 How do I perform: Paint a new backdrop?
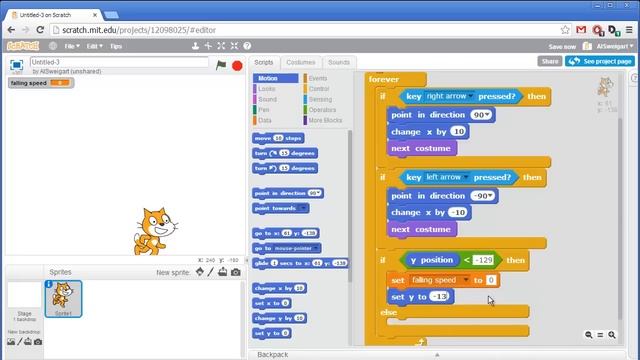click(x=19, y=342)
